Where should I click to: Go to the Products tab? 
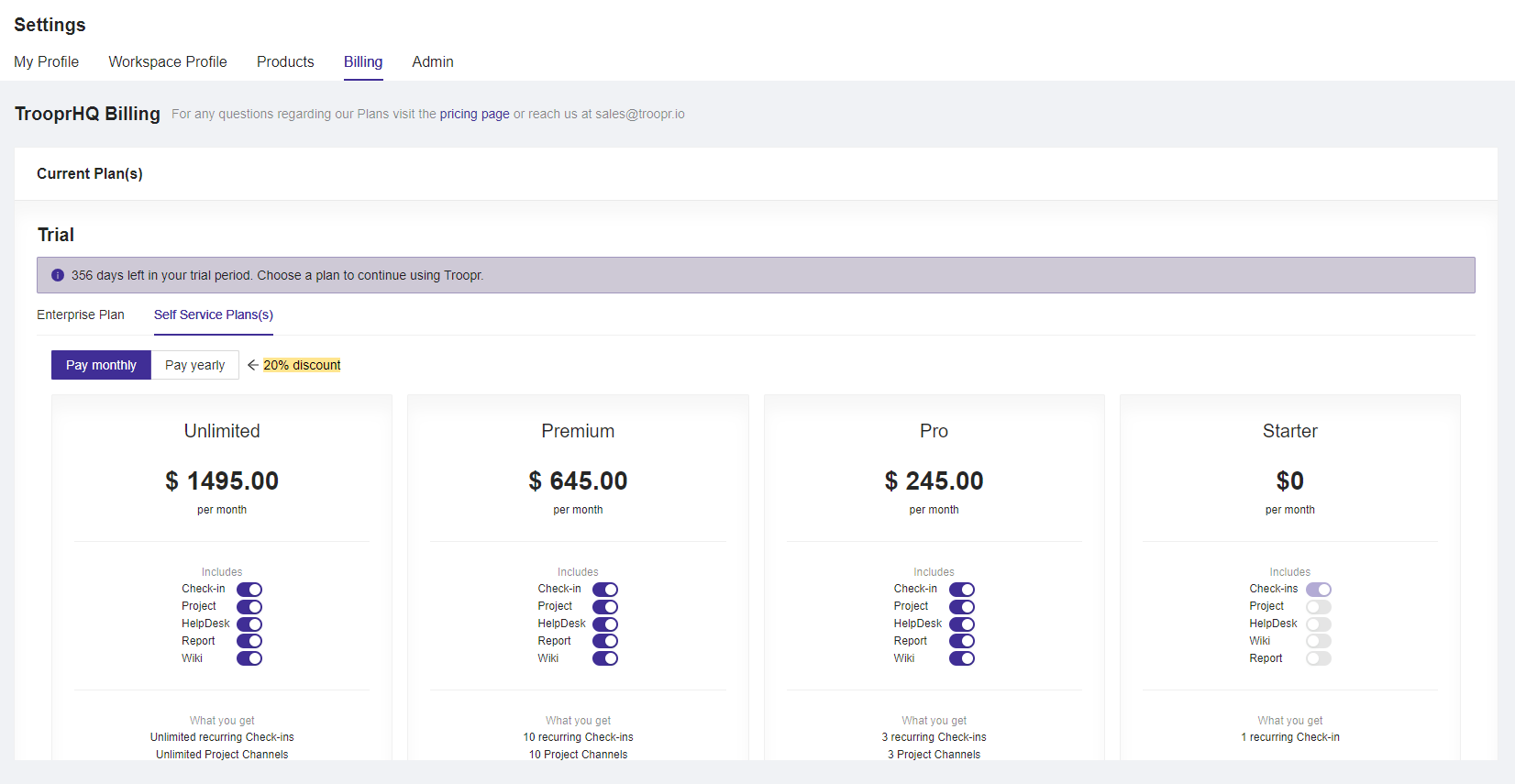pos(285,61)
